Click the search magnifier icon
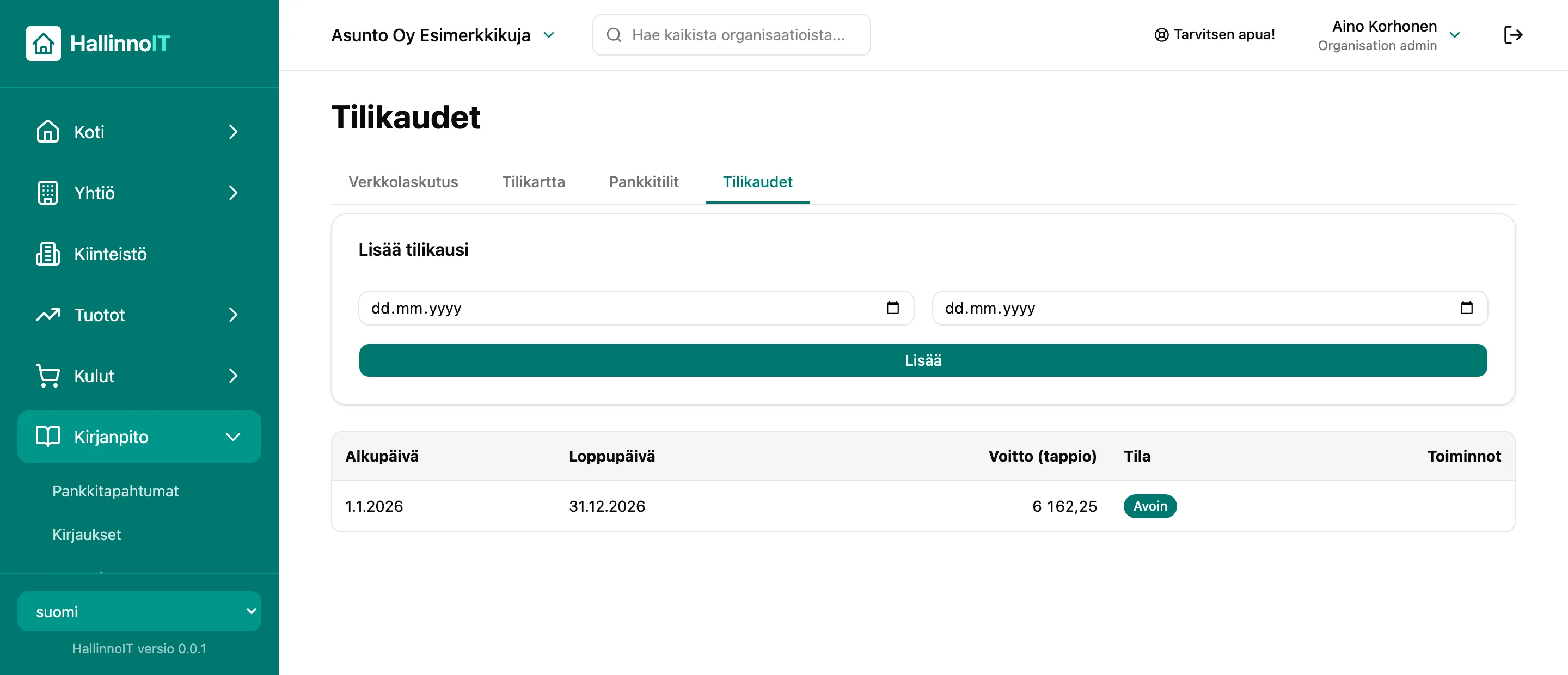This screenshot has width=1568, height=675. tap(614, 35)
